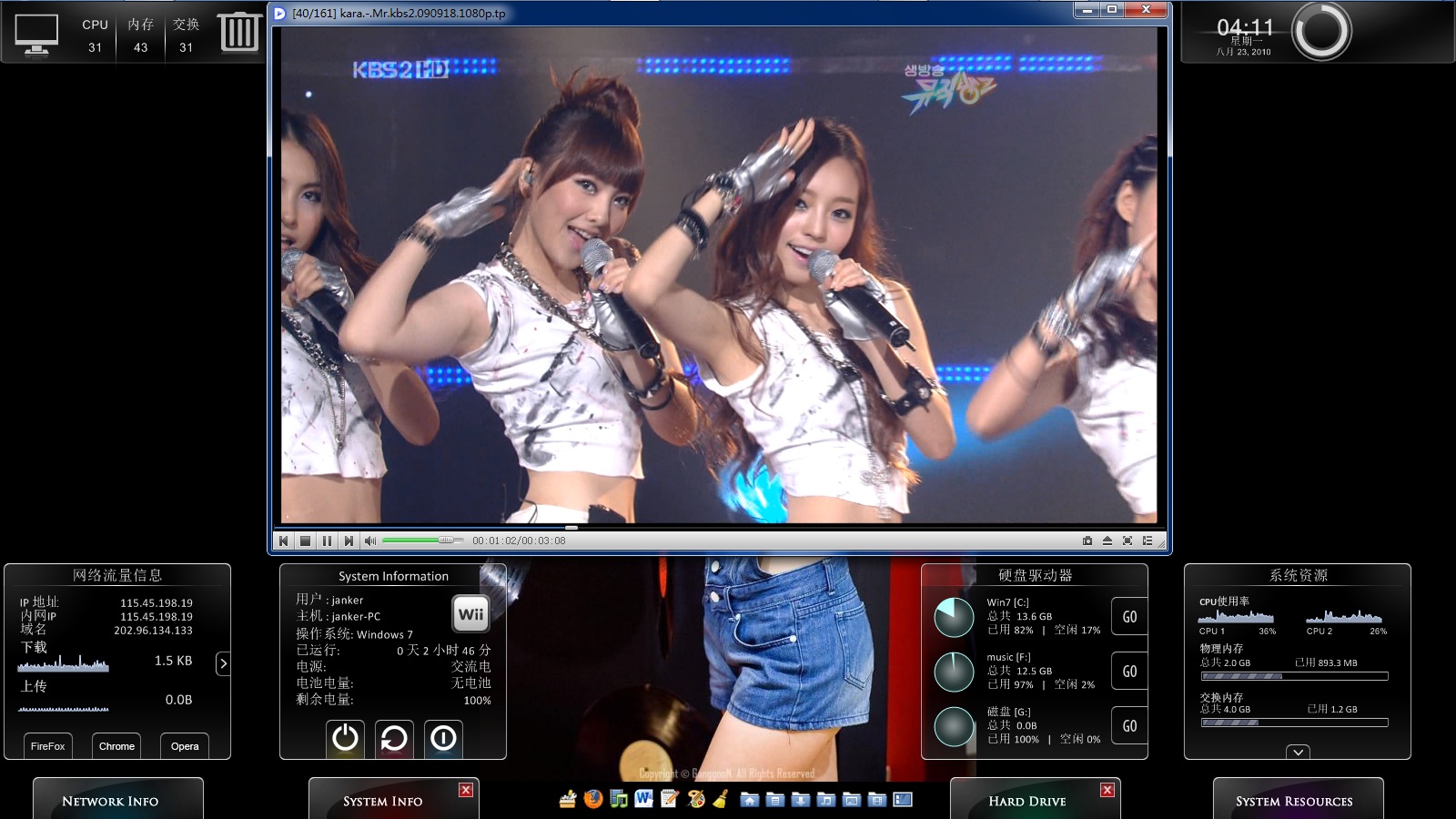Viewport: 1456px width, 819px height.
Task: Click the logoff/standby icon
Action: pos(443,738)
